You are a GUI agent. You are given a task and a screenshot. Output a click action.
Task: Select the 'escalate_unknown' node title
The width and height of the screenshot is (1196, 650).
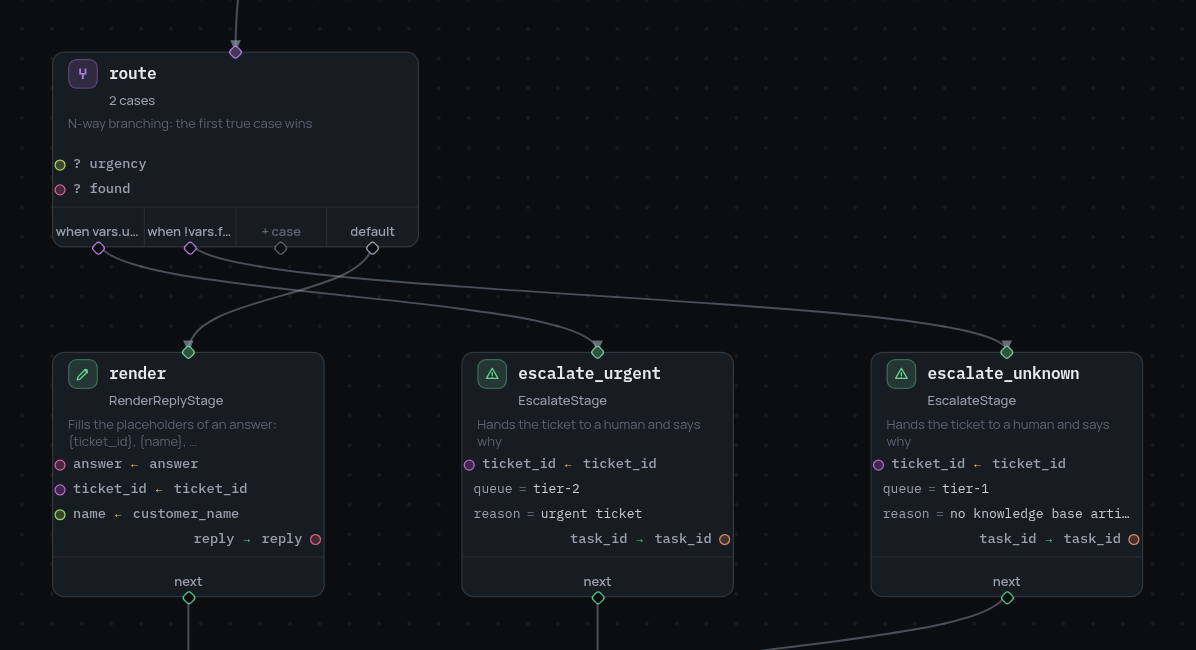[1003, 373]
